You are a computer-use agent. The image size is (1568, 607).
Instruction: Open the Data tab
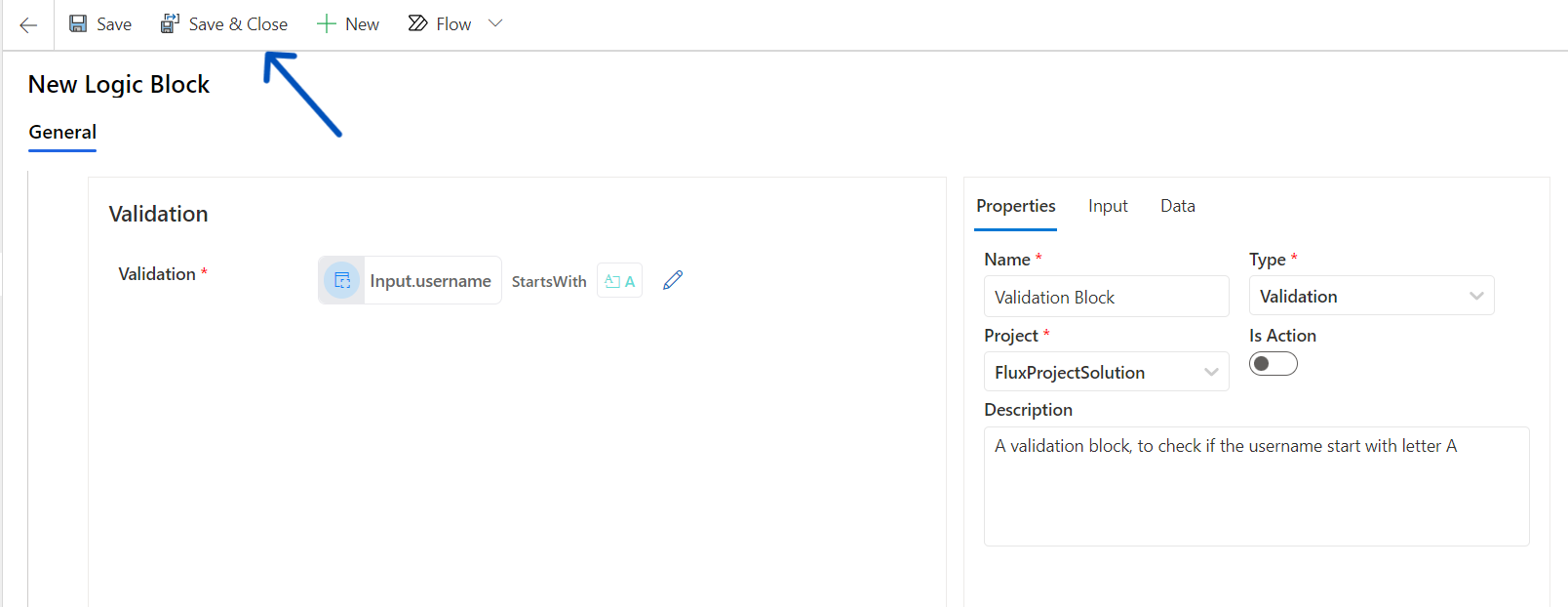click(x=1177, y=206)
